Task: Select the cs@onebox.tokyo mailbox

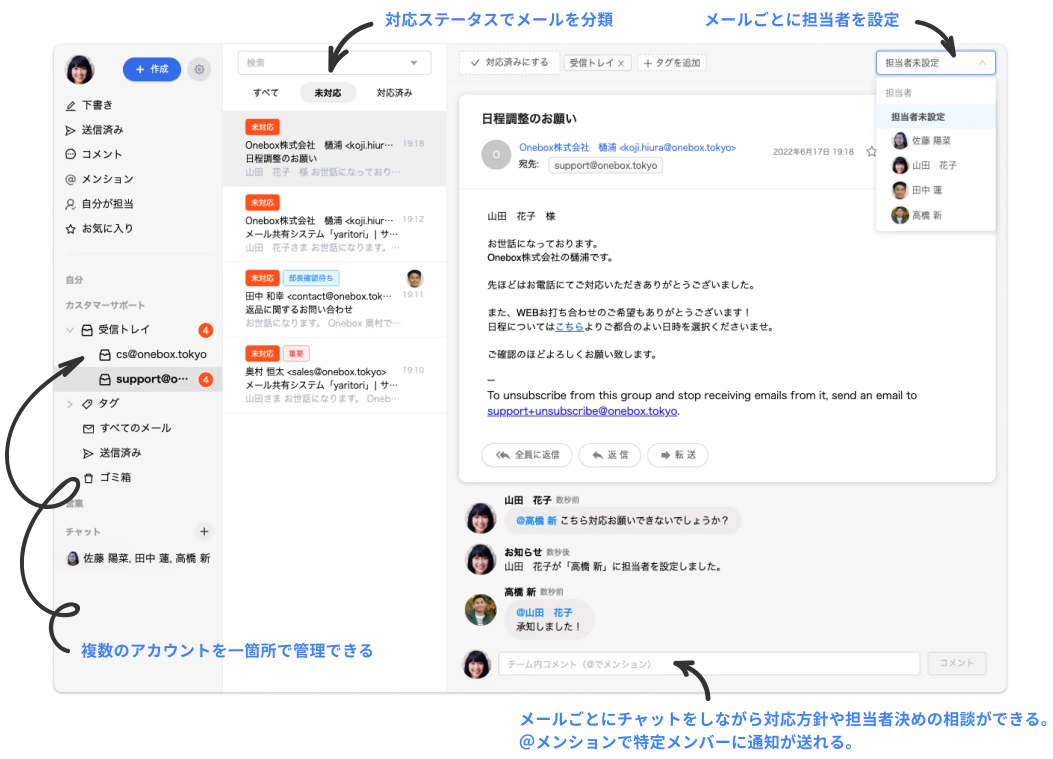Action: click(x=153, y=354)
